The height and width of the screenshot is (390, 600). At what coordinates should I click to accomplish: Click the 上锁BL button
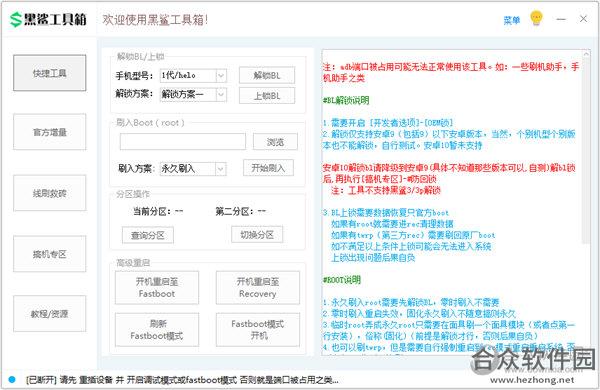click(x=267, y=96)
